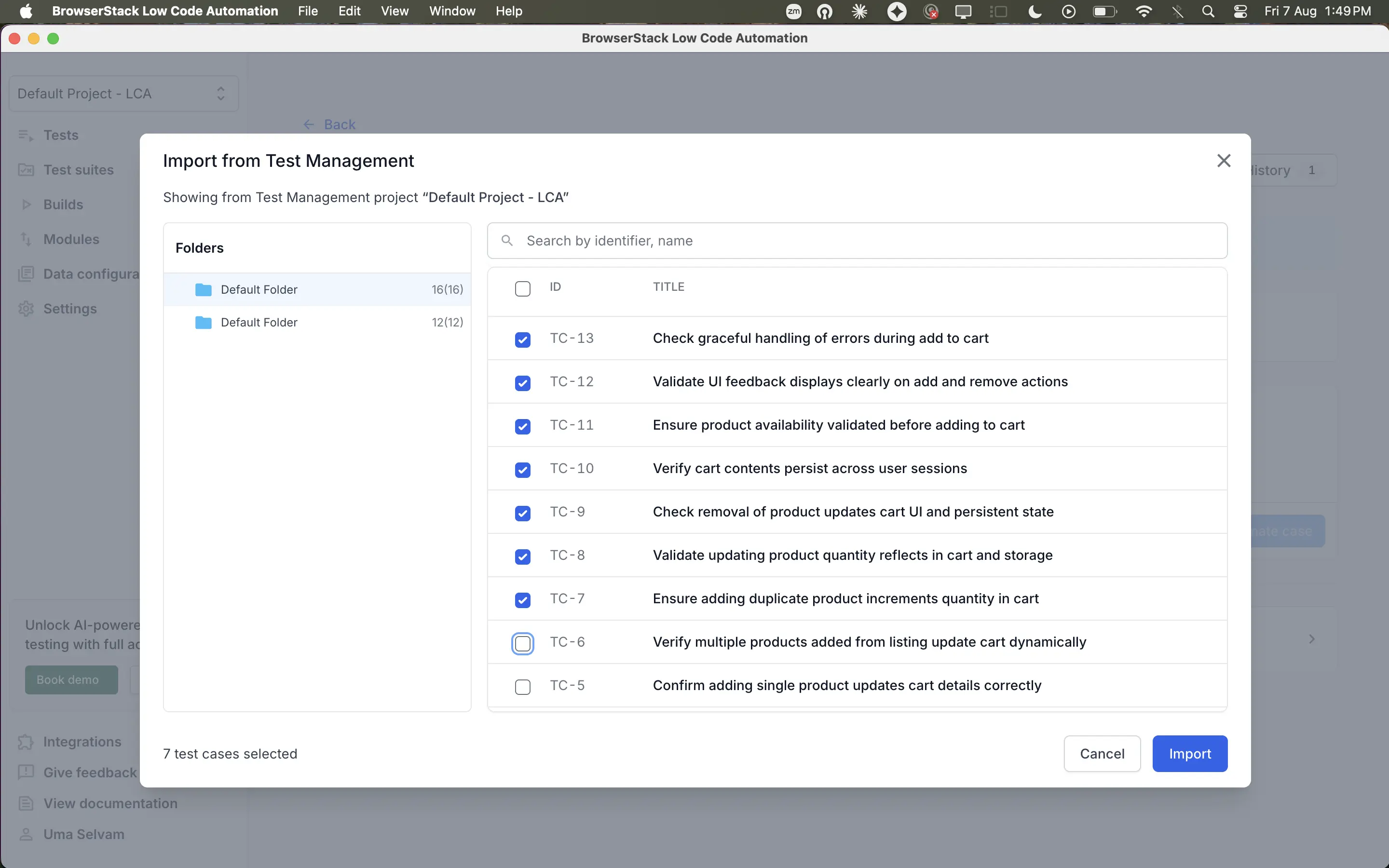Click title 'Check graceful handling of errors during add to cart'
The height and width of the screenshot is (868, 1389).
click(821, 338)
